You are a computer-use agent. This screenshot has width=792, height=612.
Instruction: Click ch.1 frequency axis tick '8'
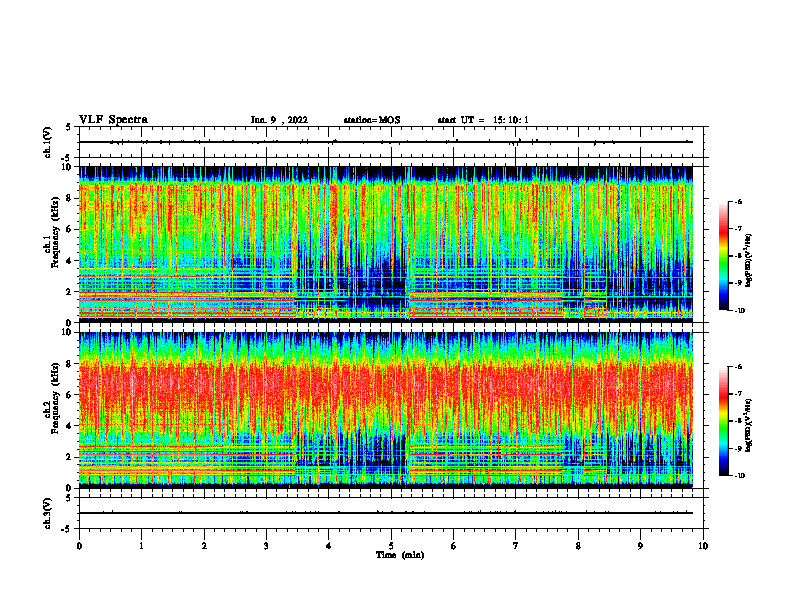pos(69,198)
